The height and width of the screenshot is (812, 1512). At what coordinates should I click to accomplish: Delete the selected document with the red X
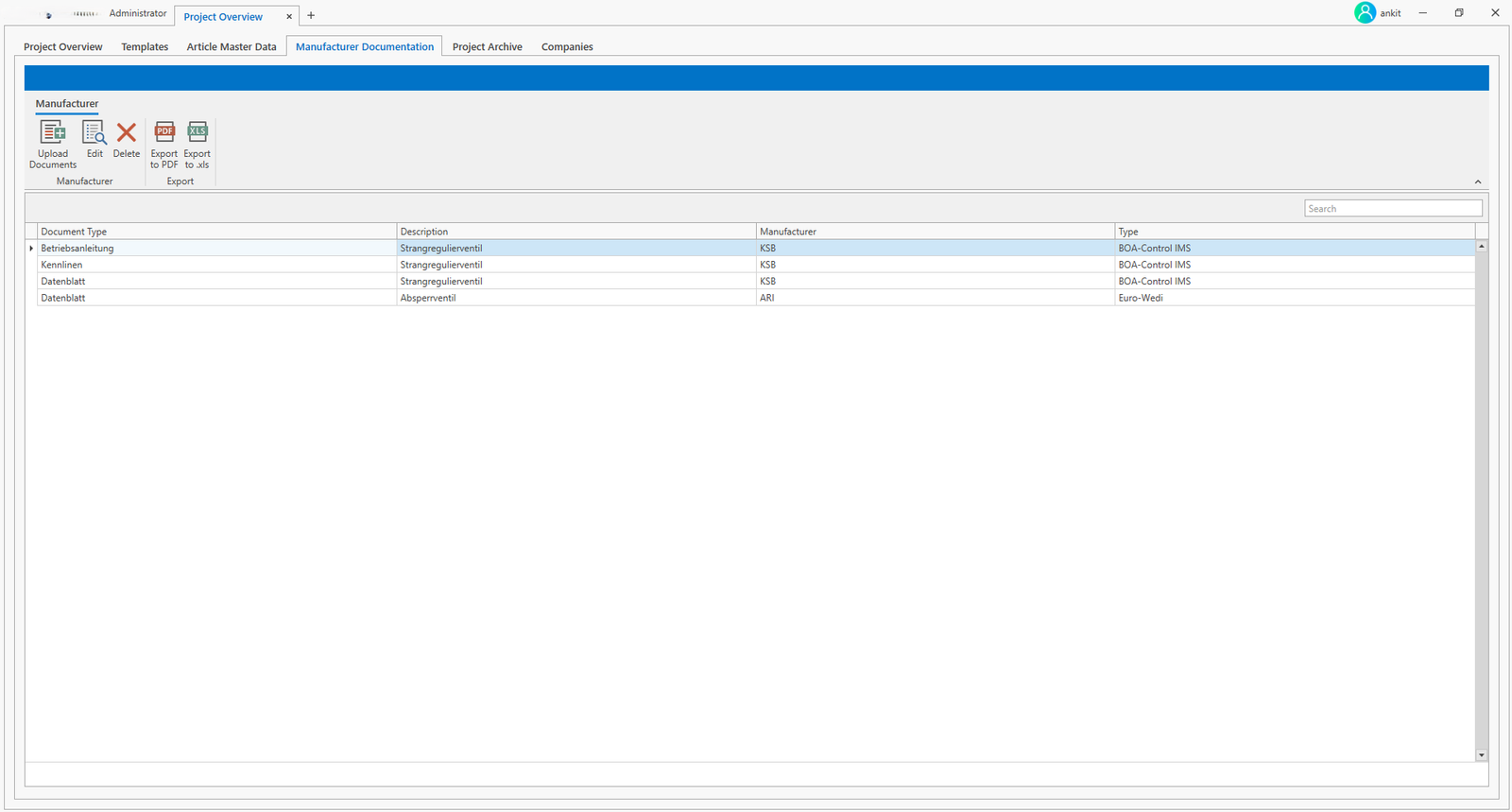click(127, 133)
